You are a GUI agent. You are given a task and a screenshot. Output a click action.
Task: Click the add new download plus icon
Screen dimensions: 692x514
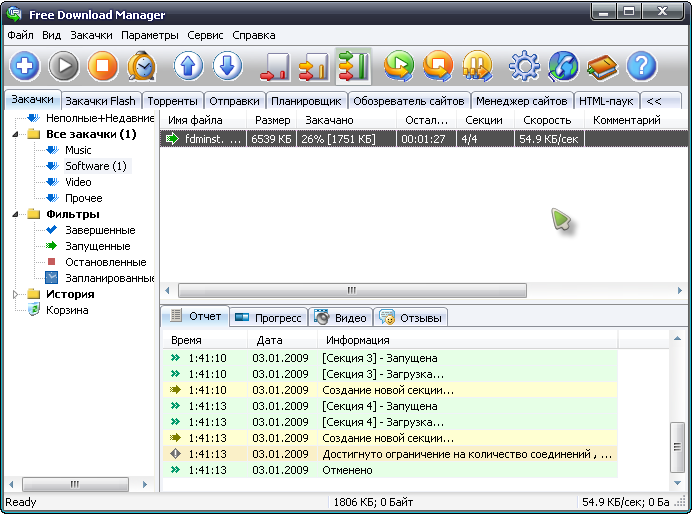coord(25,66)
